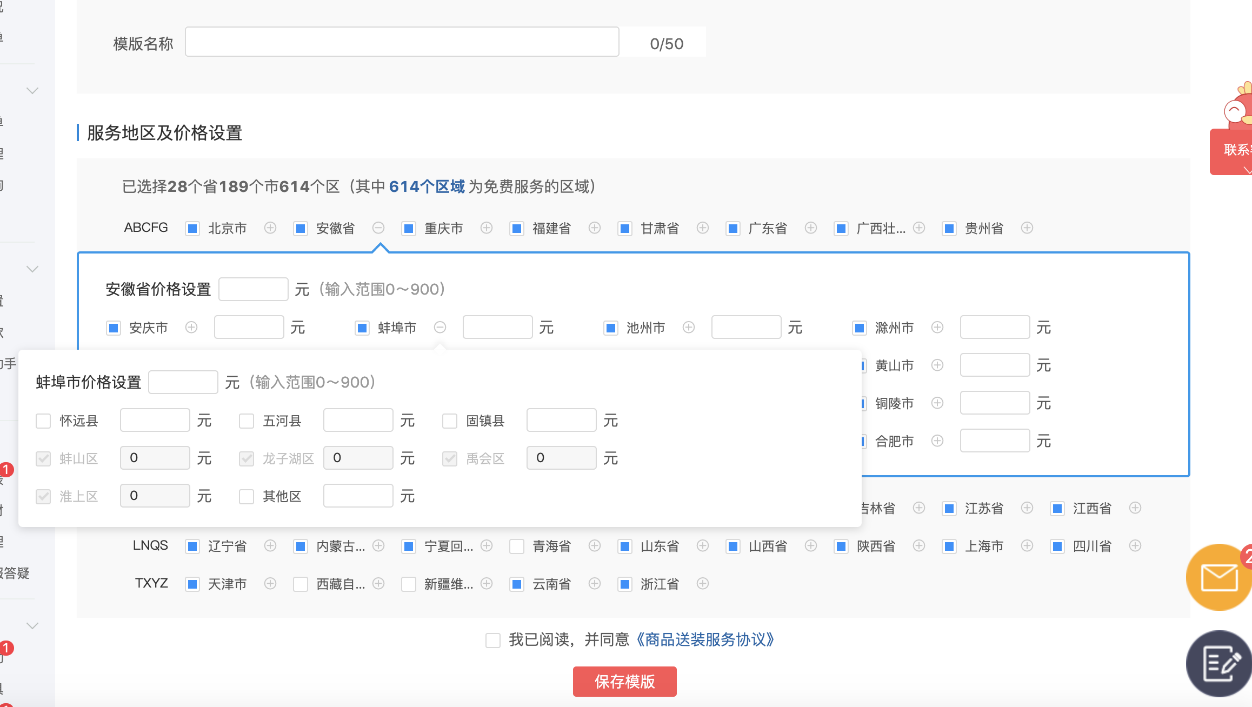Expand the 贵州省 city list
The width and height of the screenshot is (1252, 707).
1026,228
